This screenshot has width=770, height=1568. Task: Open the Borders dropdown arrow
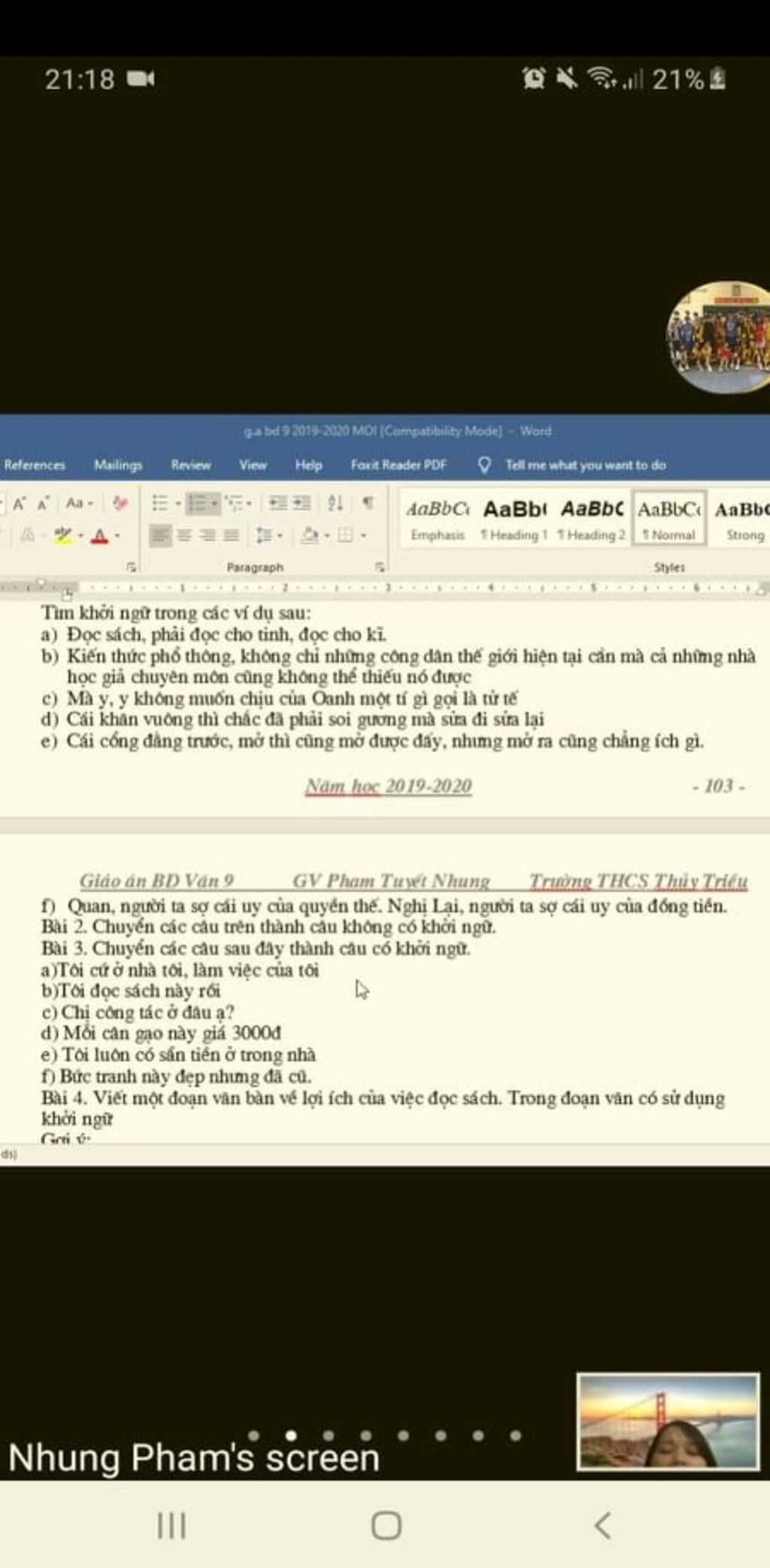(x=363, y=536)
